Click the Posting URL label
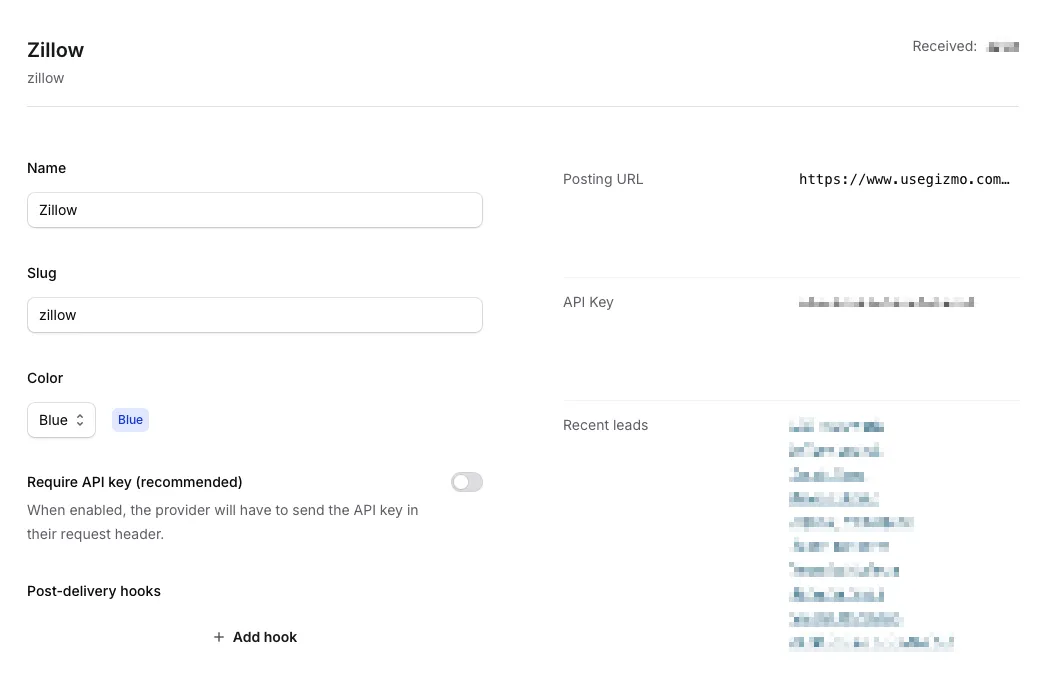The height and width of the screenshot is (680, 1040). (x=603, y=179)
